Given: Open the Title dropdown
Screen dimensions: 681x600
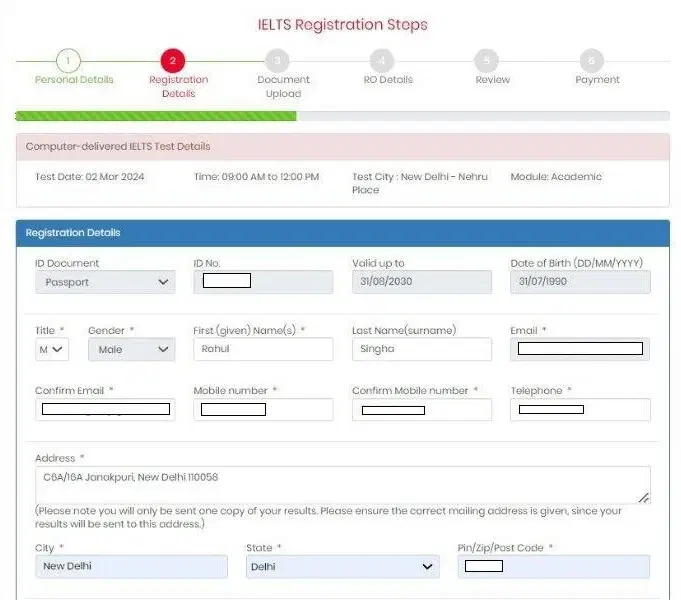Looking at the screenshot, I should pyautogui.click(x=52, y=349).
